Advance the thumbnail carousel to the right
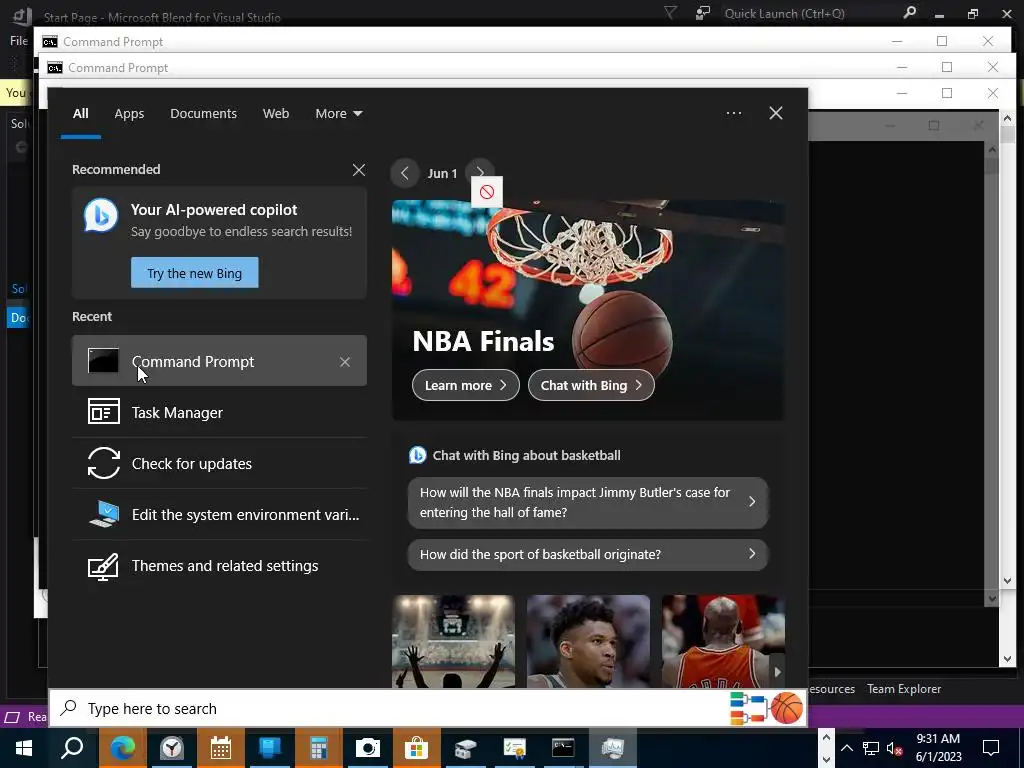1024x768 pixels. 777,671
